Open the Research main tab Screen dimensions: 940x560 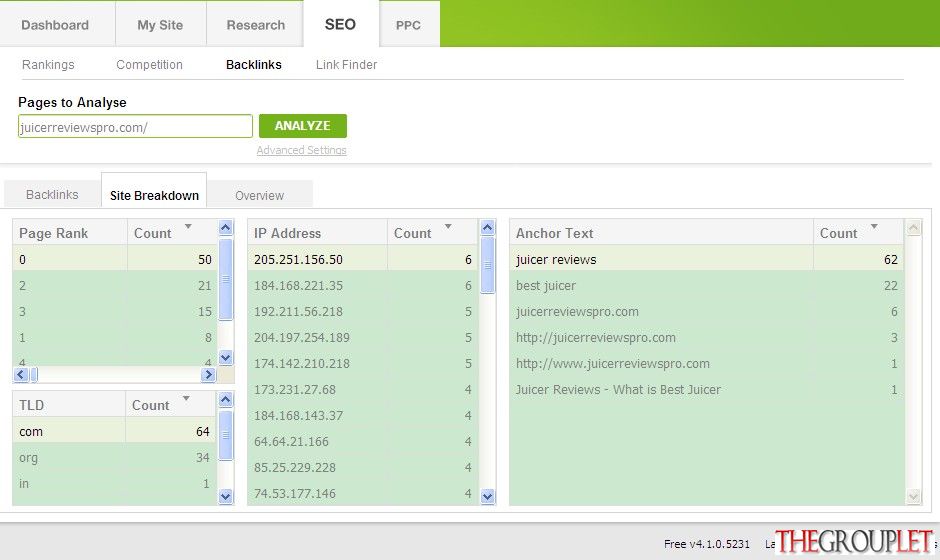point(255,25)
